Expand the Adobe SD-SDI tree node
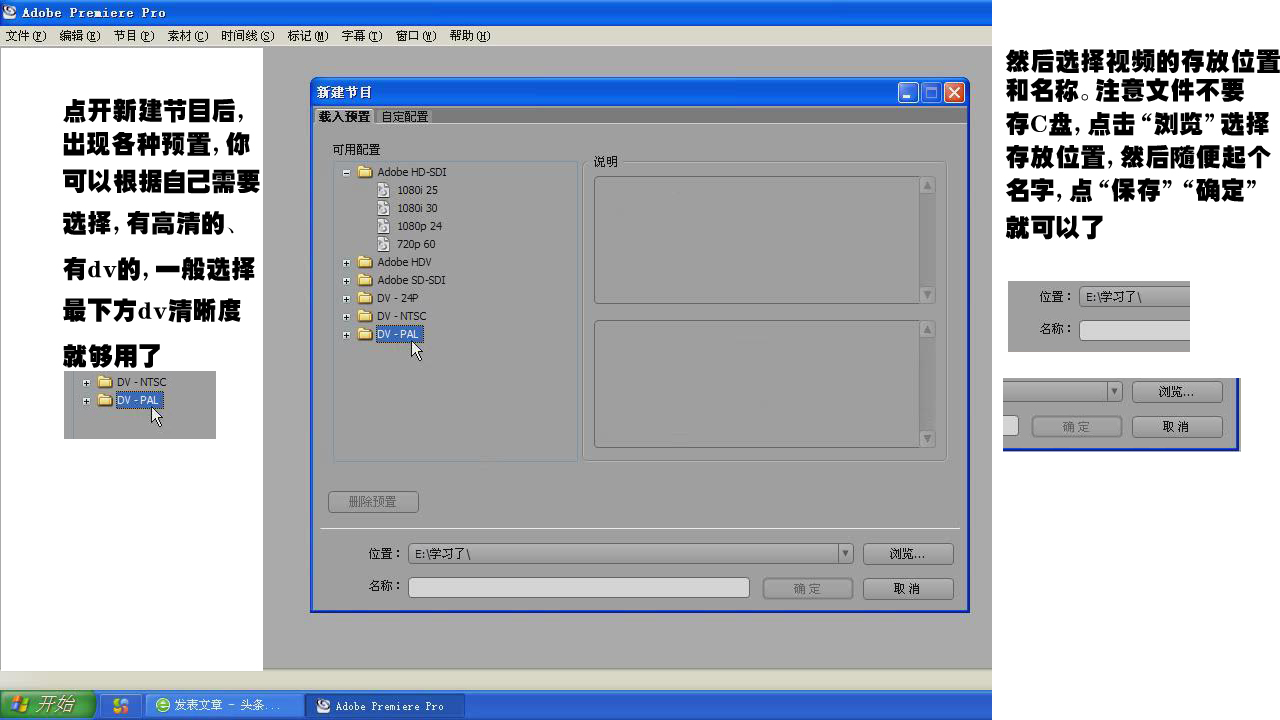 347,281
